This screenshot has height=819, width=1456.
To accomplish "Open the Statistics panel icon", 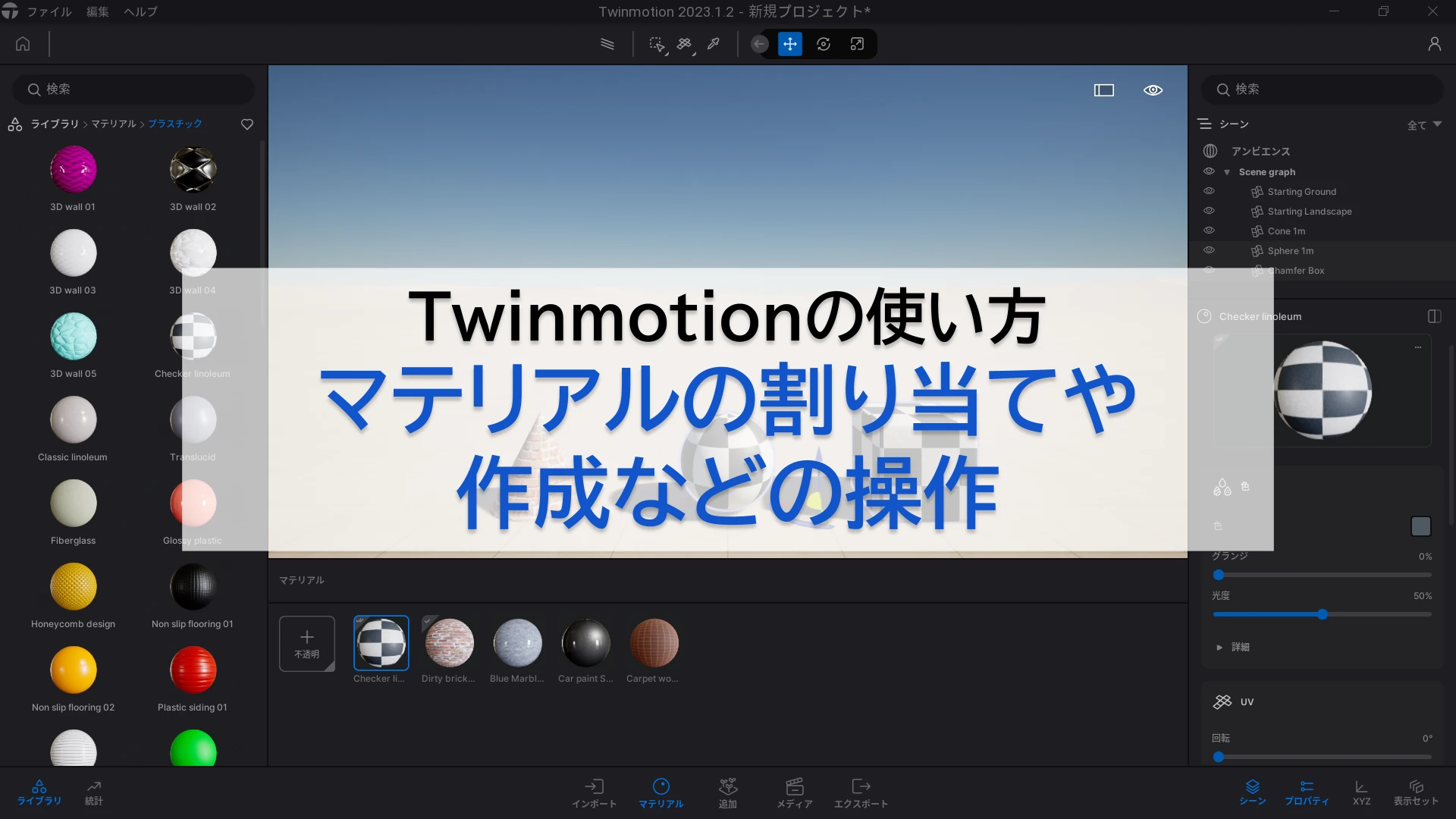I will [x=94, y=792].
